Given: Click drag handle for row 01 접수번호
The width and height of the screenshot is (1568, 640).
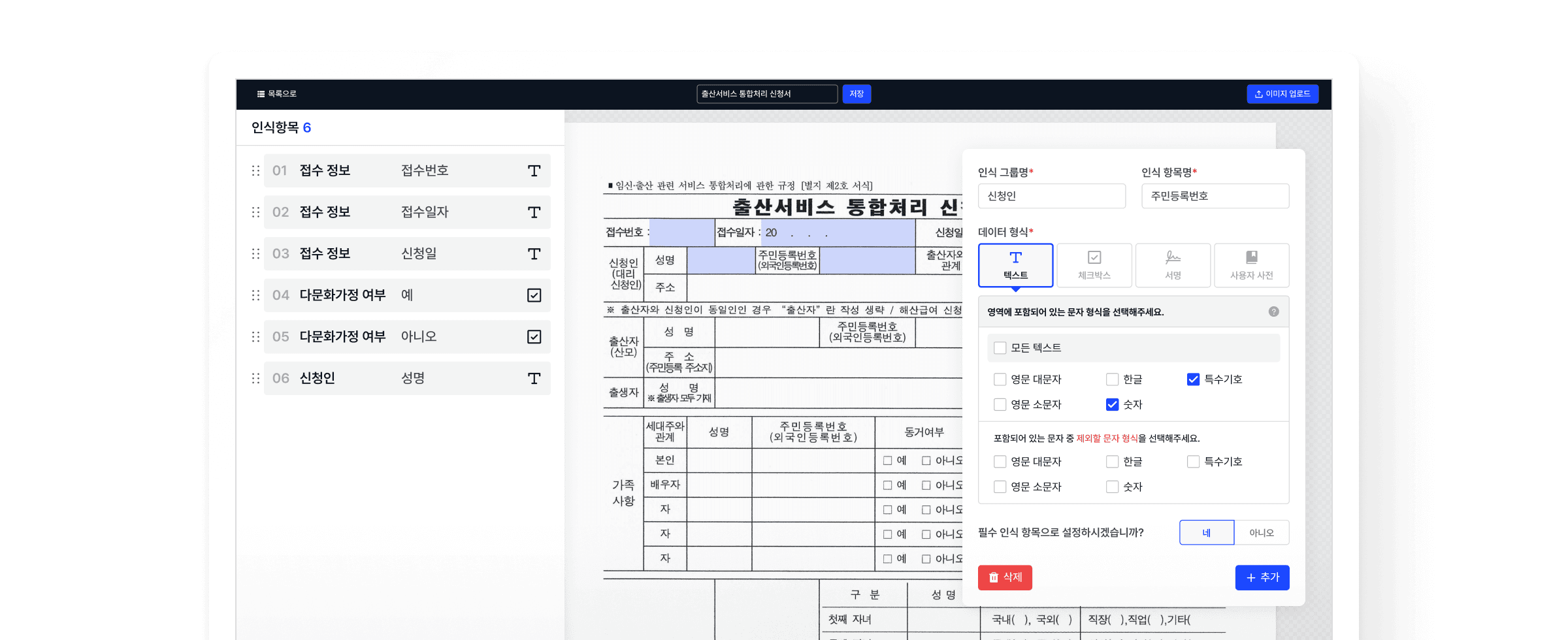Looking at the screenshot, I should tap(255, 170).
